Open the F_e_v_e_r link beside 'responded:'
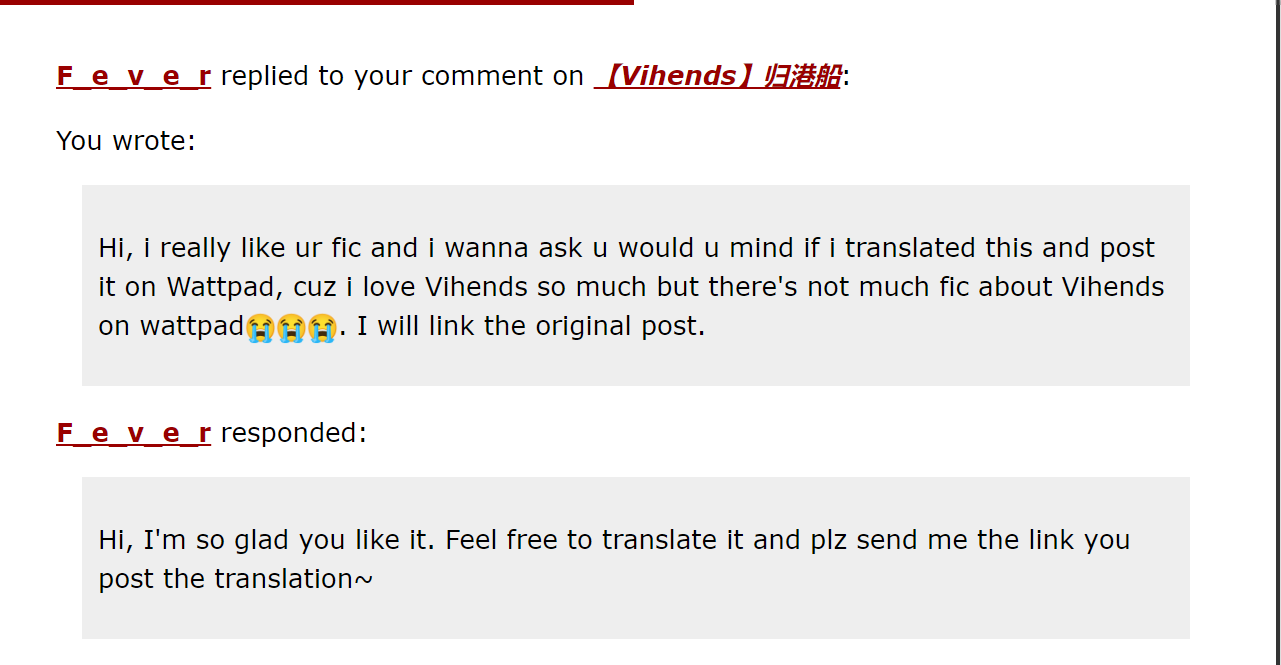1281x665 pixels. tap(133, 433)
